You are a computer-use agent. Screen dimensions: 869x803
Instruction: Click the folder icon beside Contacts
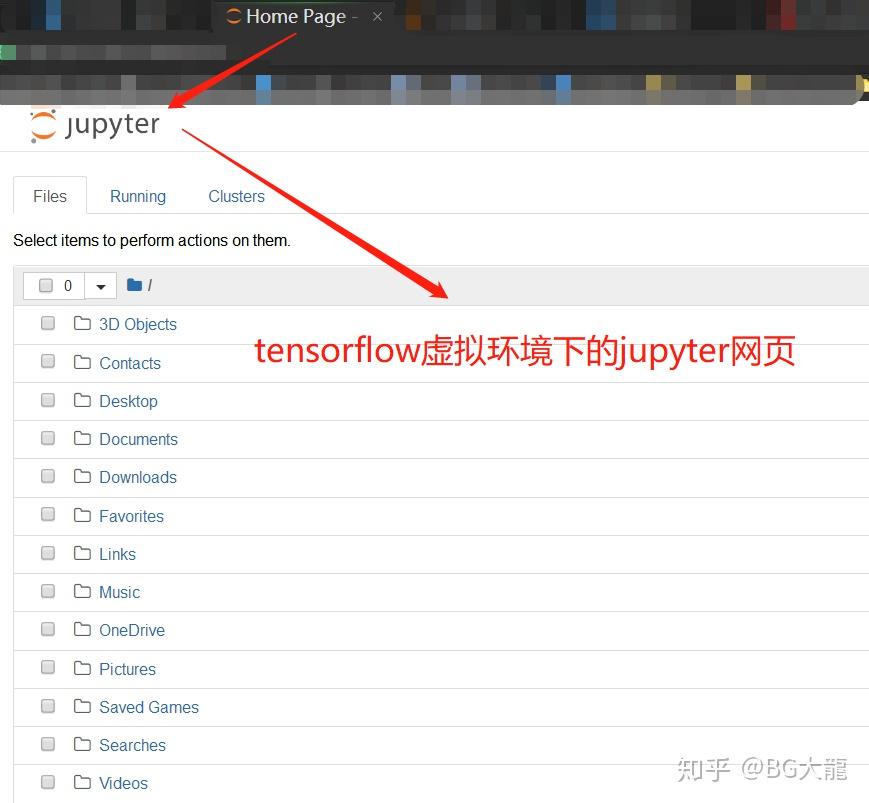tap(82, 361)
